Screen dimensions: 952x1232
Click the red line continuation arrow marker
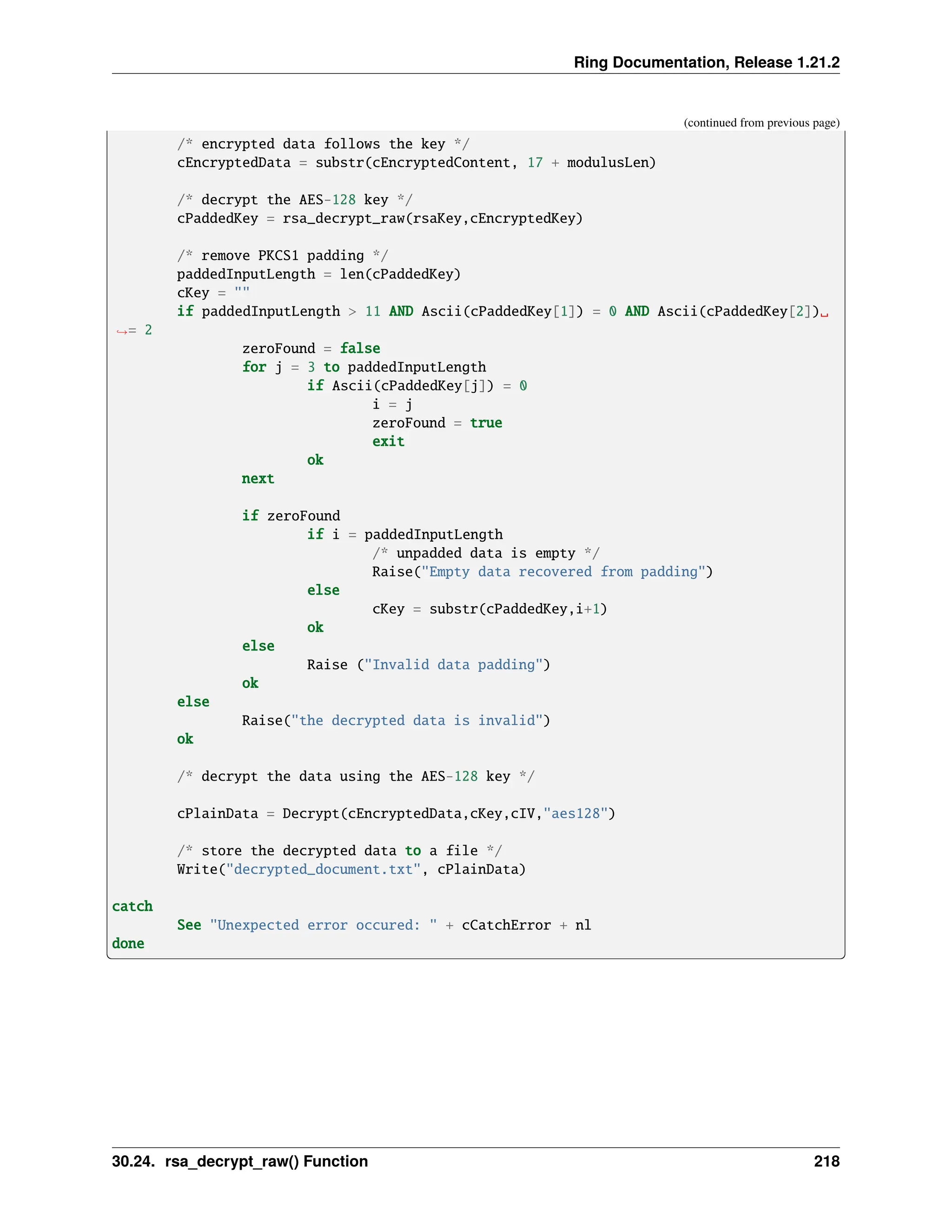point(122,331)
